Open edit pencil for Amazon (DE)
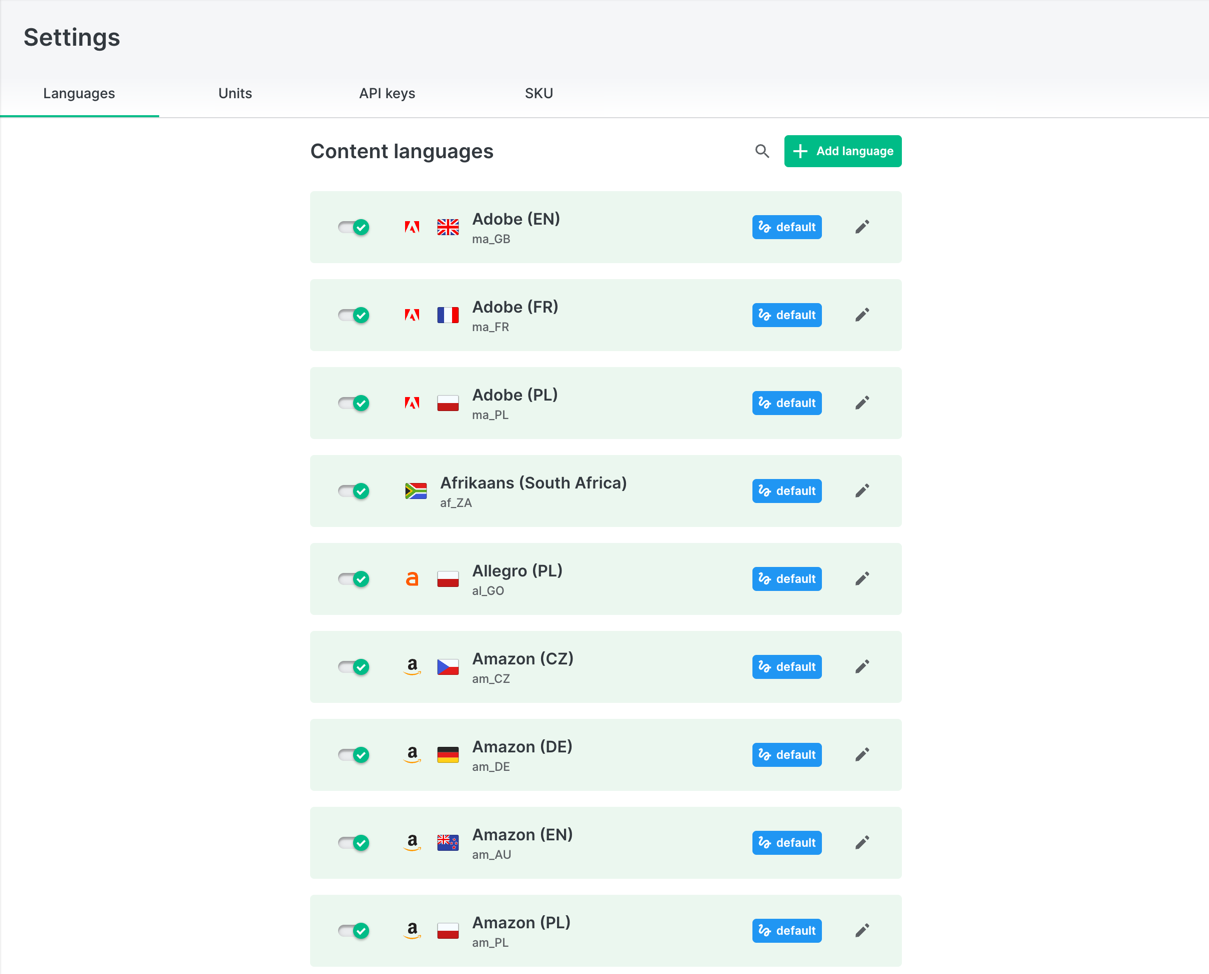 pyautogui.click(x=862, y=755)
